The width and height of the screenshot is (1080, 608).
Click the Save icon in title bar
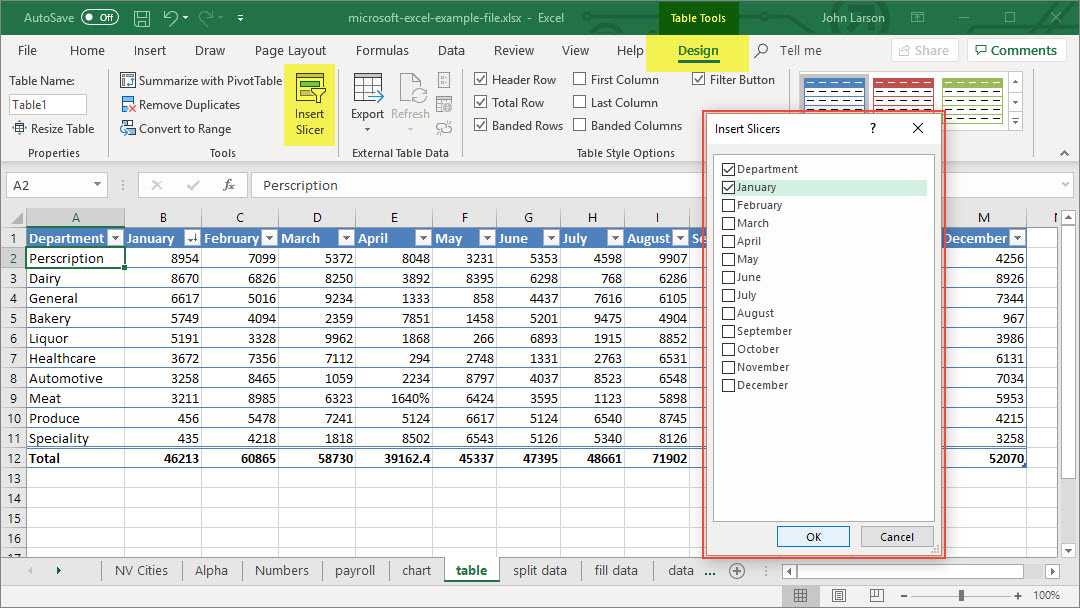142,18
